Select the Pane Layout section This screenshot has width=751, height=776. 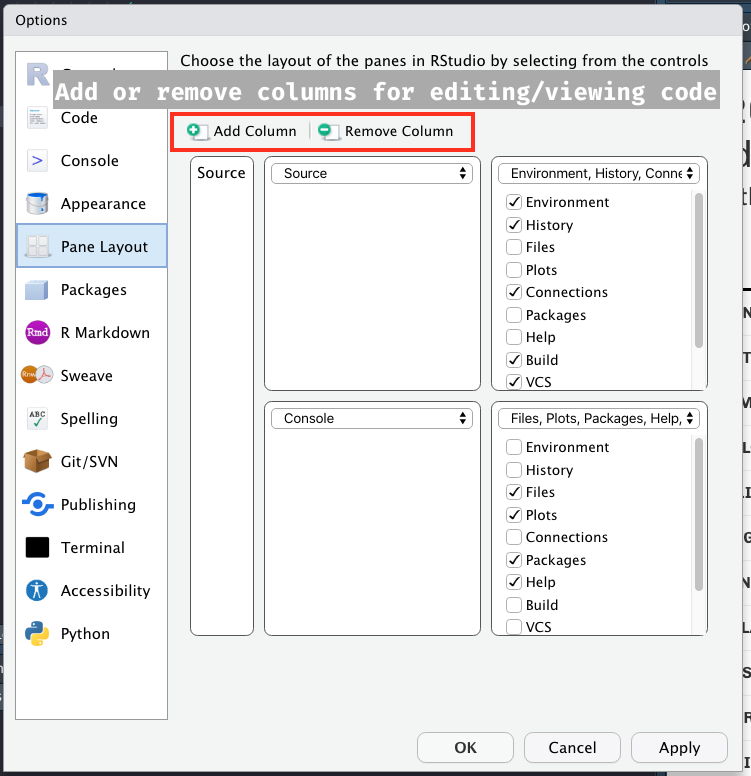point(92,246)
